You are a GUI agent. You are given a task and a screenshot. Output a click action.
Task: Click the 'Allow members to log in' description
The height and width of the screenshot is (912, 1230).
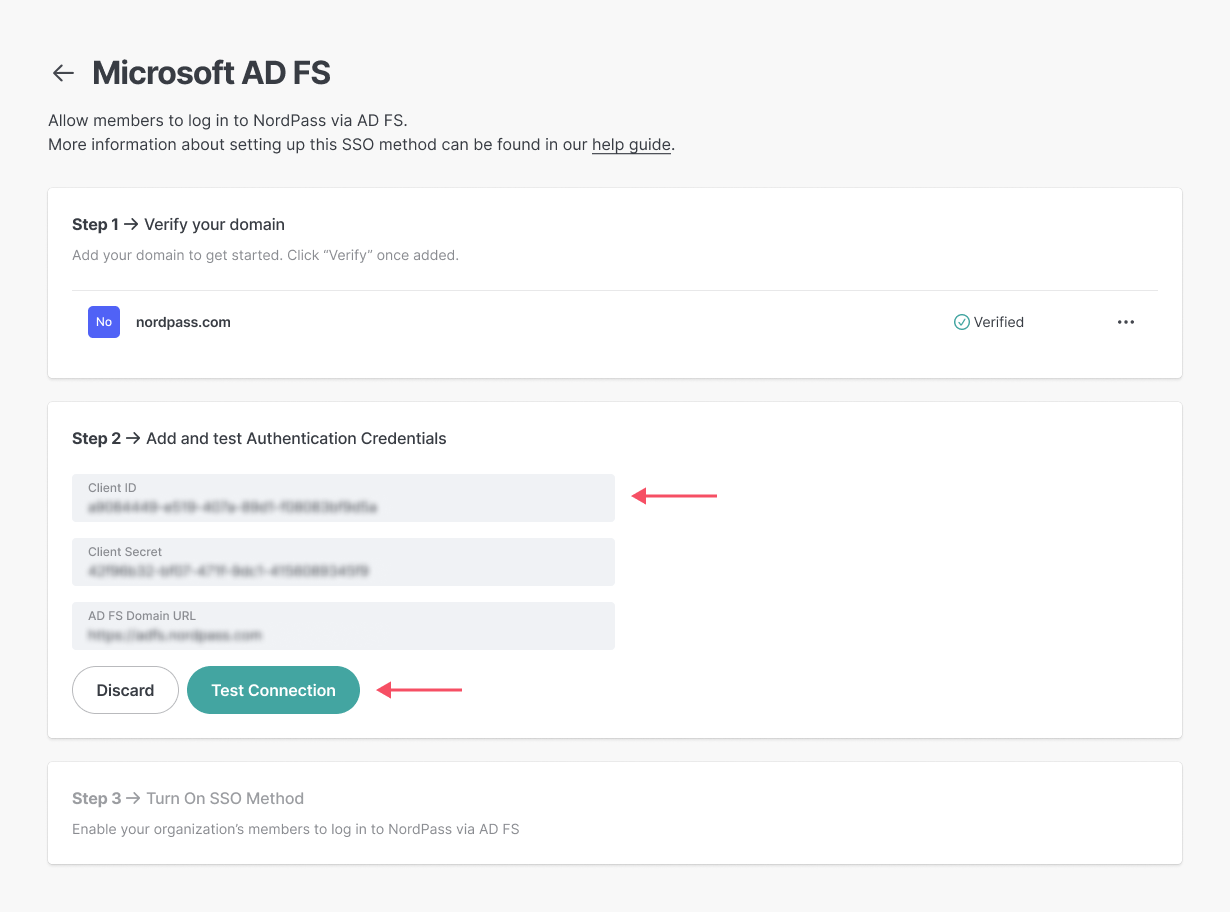tap(228, 121)
